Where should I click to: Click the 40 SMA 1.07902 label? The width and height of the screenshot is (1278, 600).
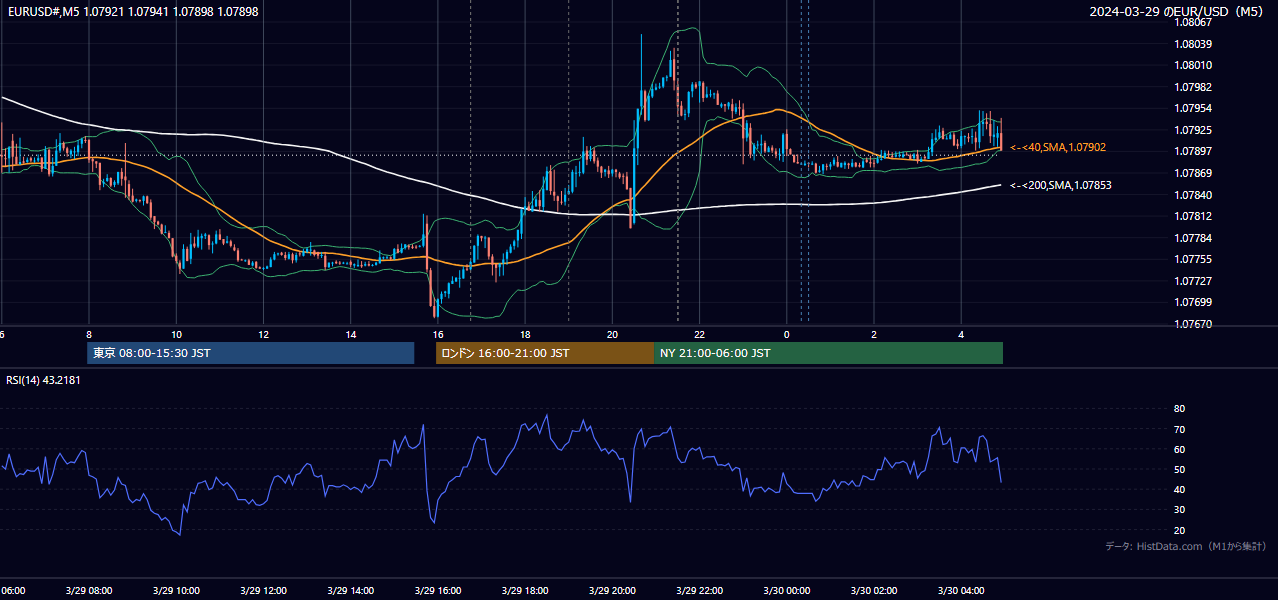(1058, 148)
